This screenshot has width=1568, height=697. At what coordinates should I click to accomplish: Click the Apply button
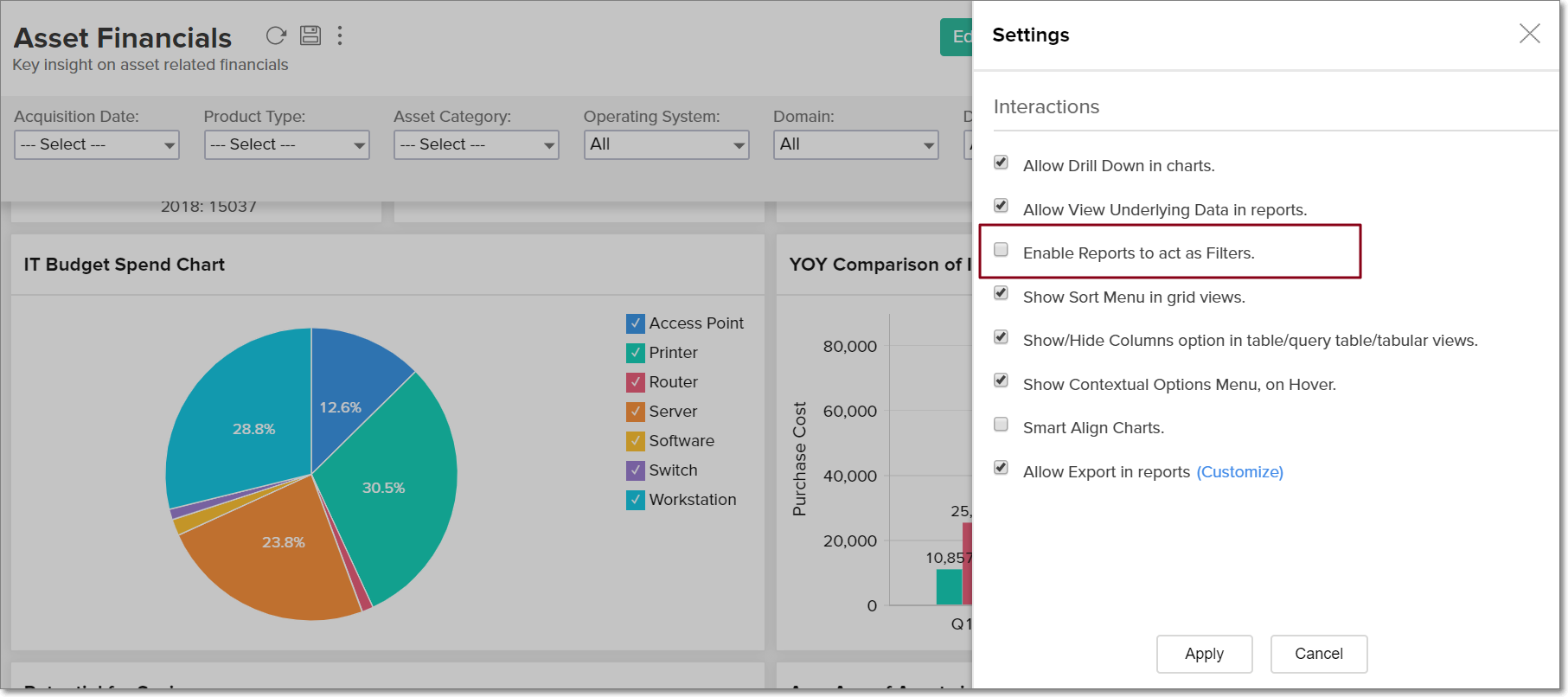point(1204,654)
